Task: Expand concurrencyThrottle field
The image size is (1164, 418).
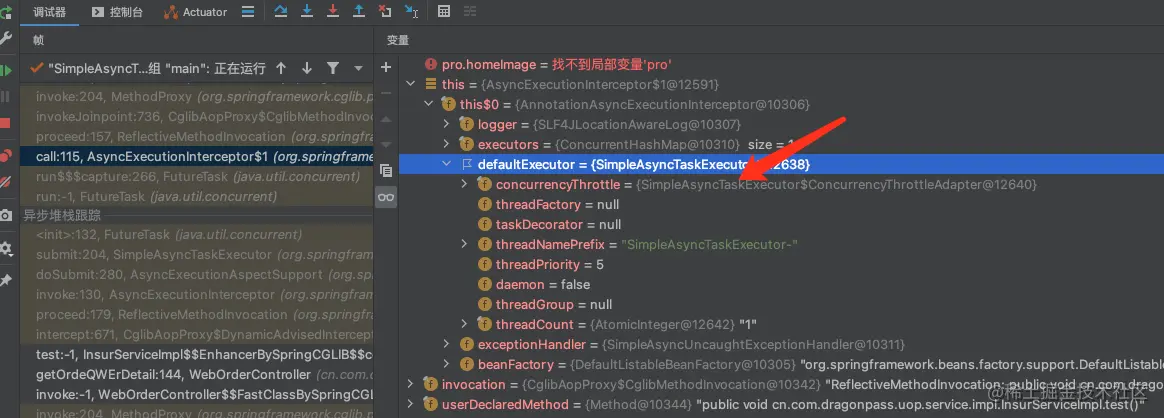Action: (464, 184)
